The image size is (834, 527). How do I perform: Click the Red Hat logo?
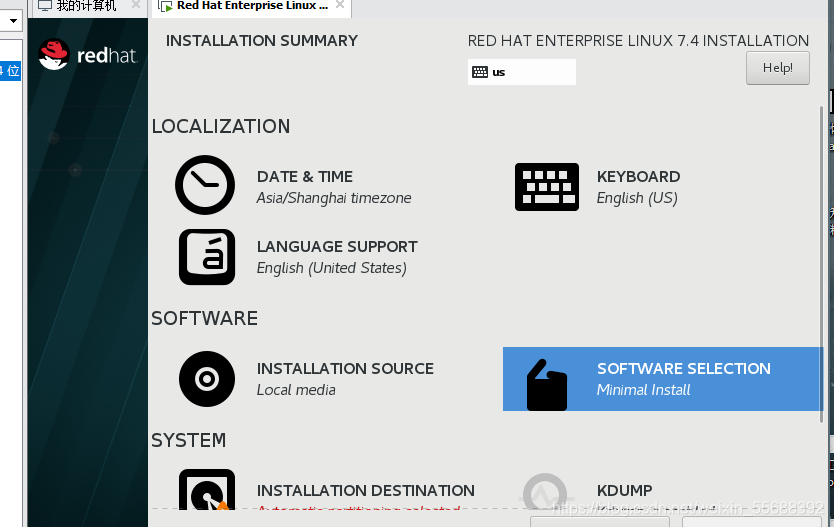[88, 55]
